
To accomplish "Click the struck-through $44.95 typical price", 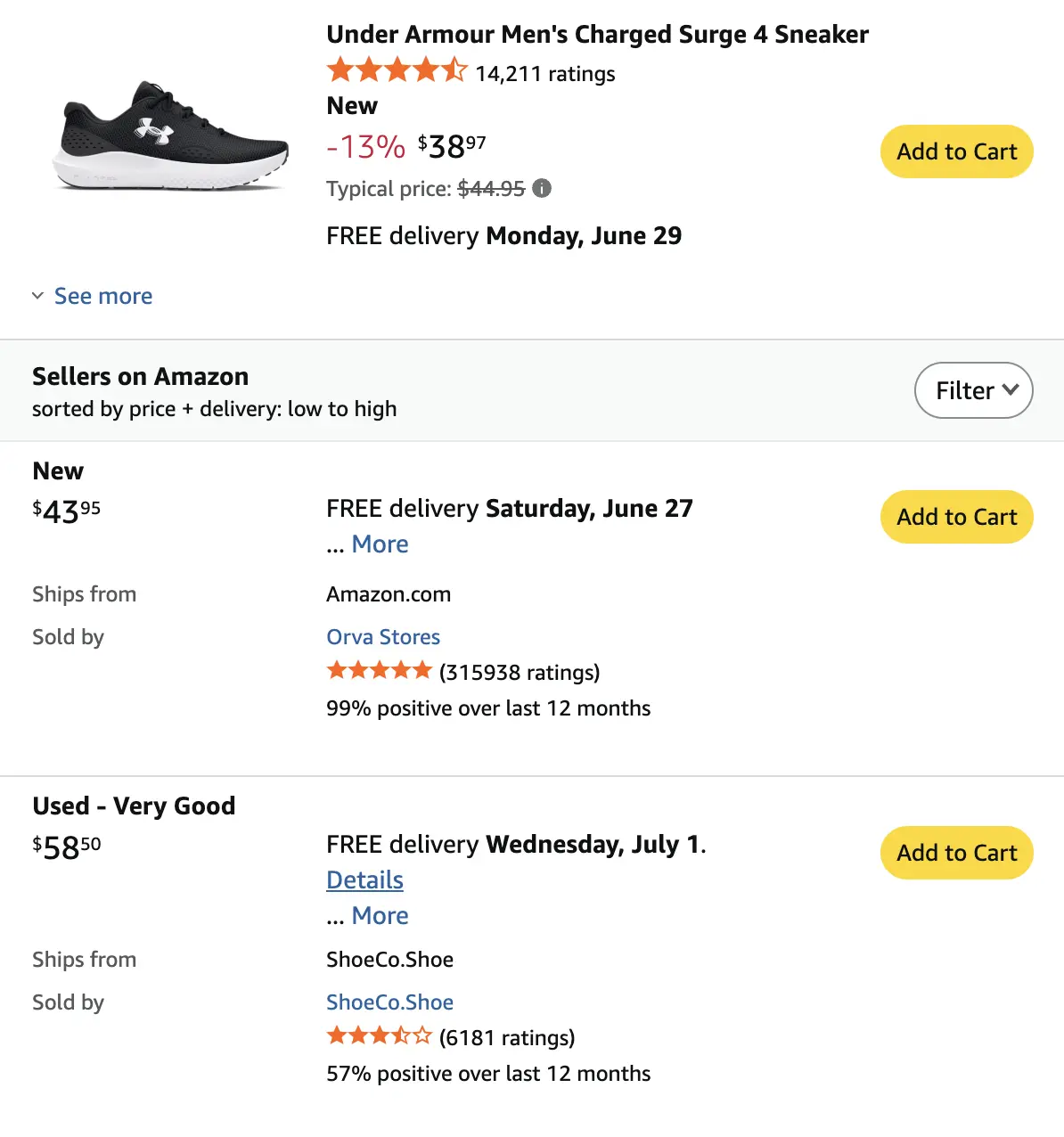I will [491, 188].
